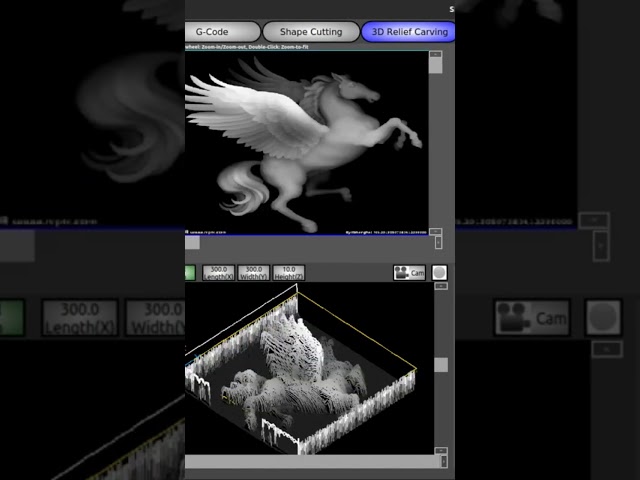Click the heightmap horizontal scroll-right arrow
Image resolution: width=640 pixels, height=480 pixels.
(x=438, y=242)
